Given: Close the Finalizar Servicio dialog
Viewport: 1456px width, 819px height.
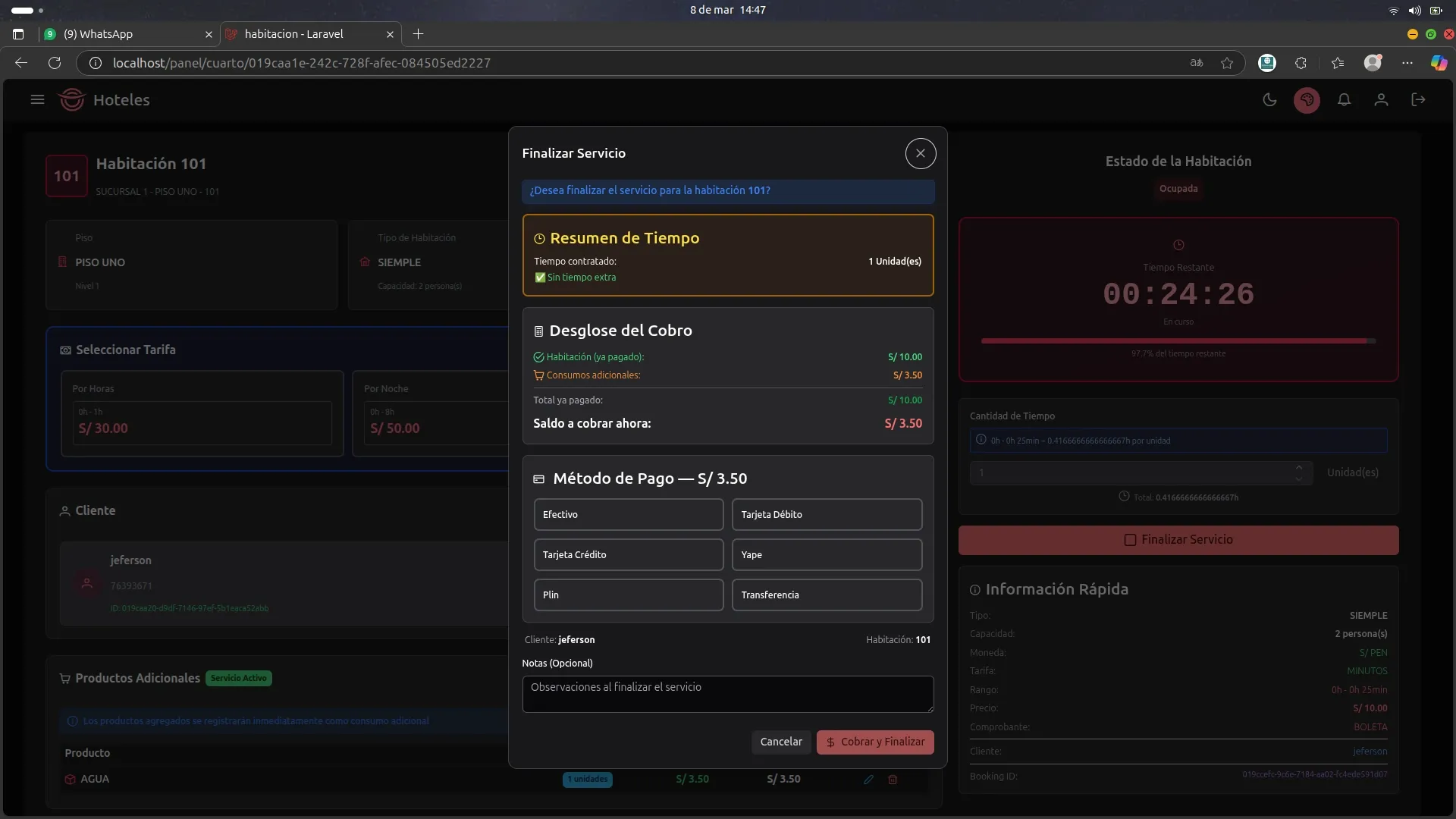Looking at the screenshot, I should pyautogui.click(x=920, y=153).
